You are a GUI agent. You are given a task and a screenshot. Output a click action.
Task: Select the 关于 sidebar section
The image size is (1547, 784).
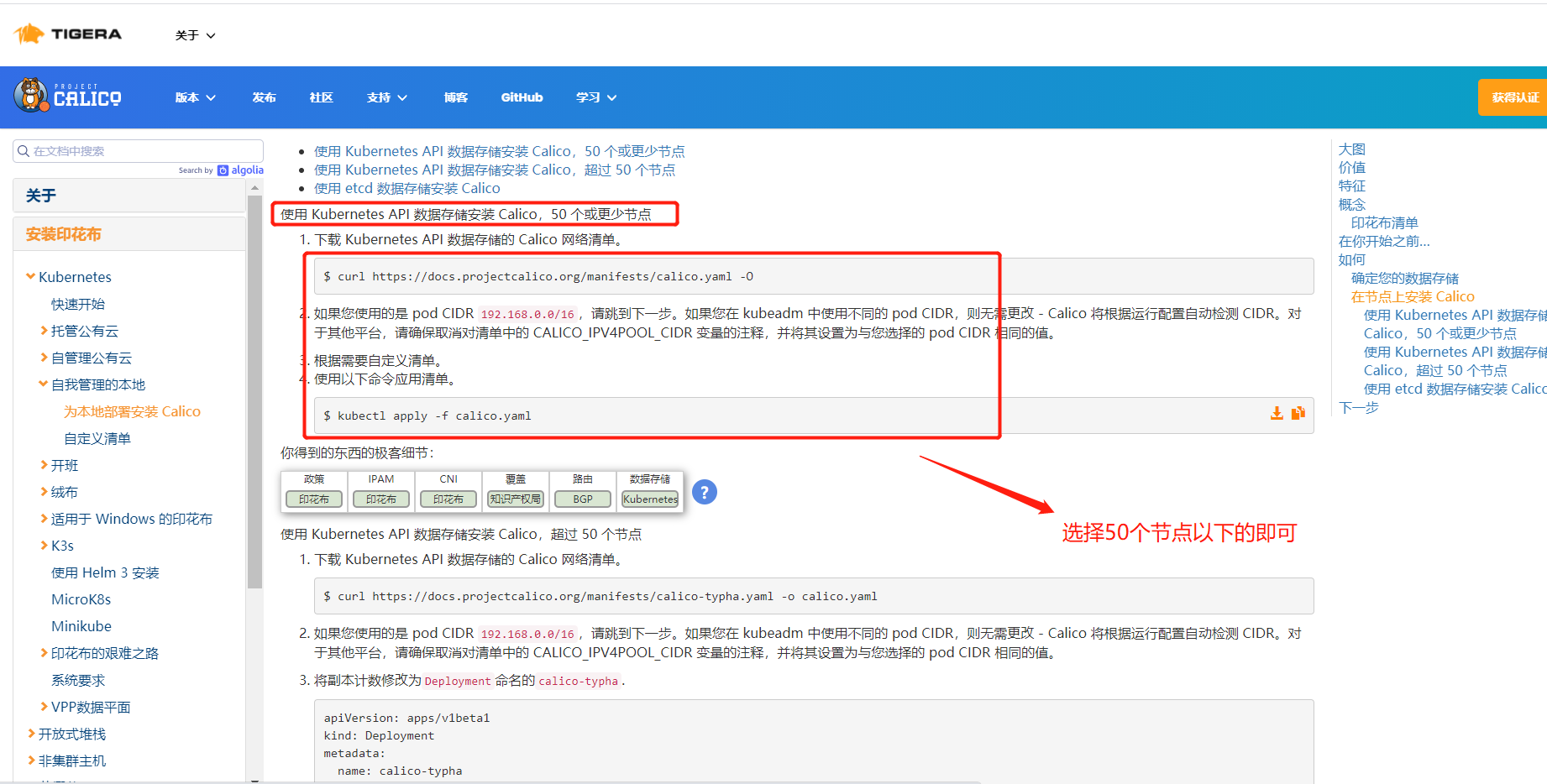tap(129, 196)
